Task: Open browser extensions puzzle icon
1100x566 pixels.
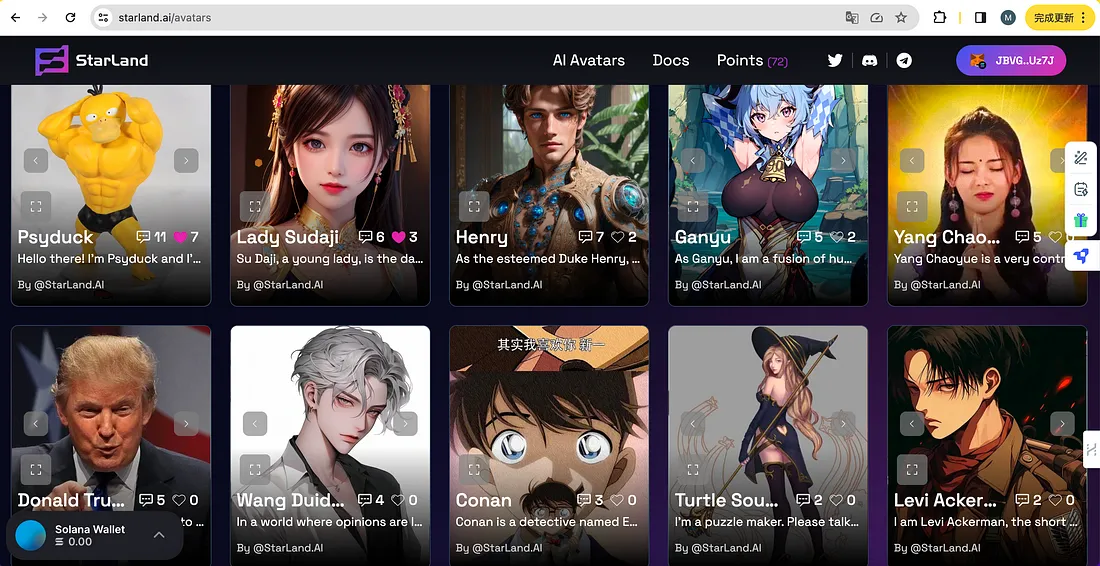Action: [x=939, y=18]
